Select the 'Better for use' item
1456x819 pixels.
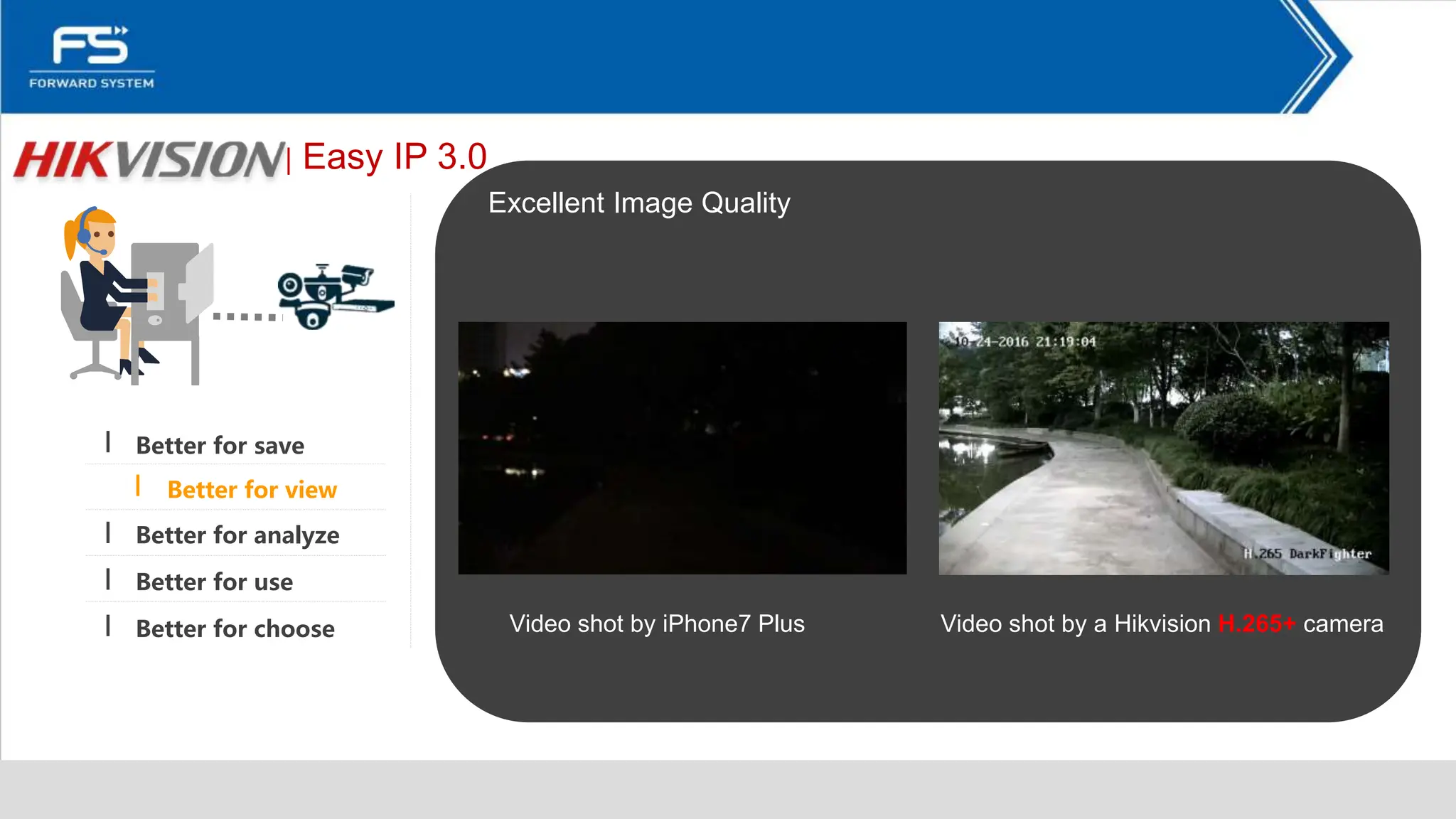(214, 582)
